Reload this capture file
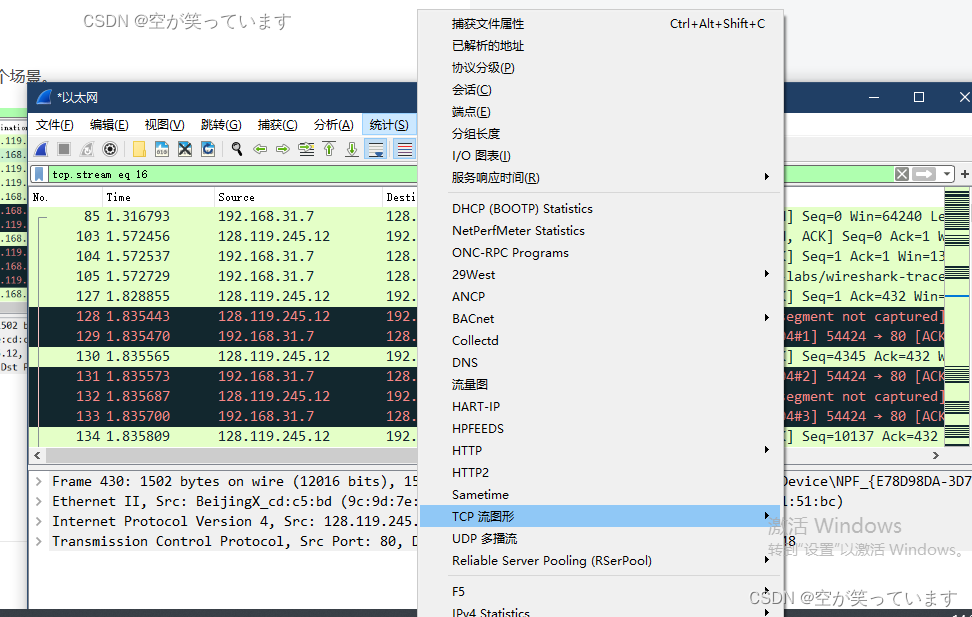Screen dimensions: 972x617 point(209,148)
